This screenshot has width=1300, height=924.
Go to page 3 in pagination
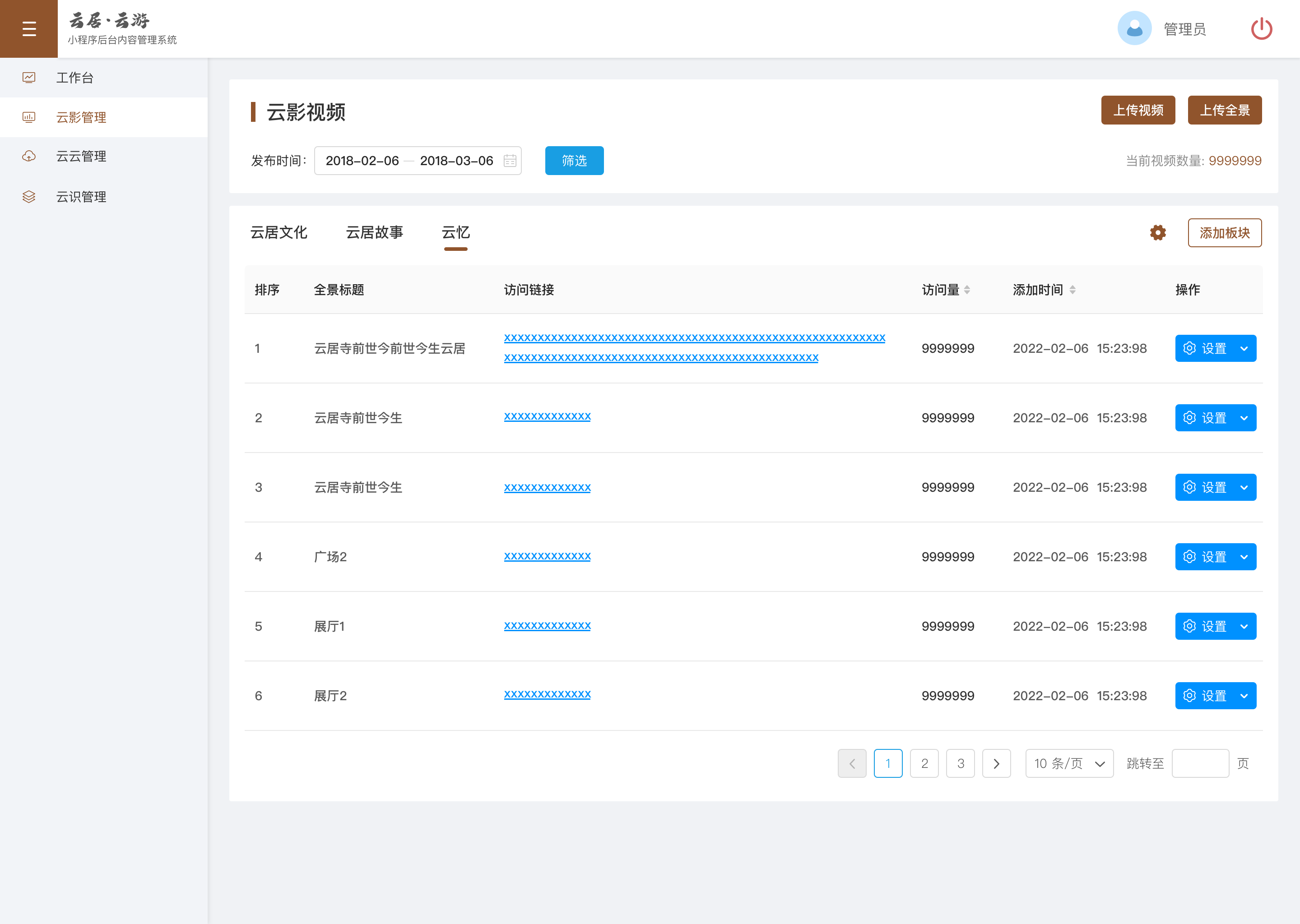click(960, 763)
